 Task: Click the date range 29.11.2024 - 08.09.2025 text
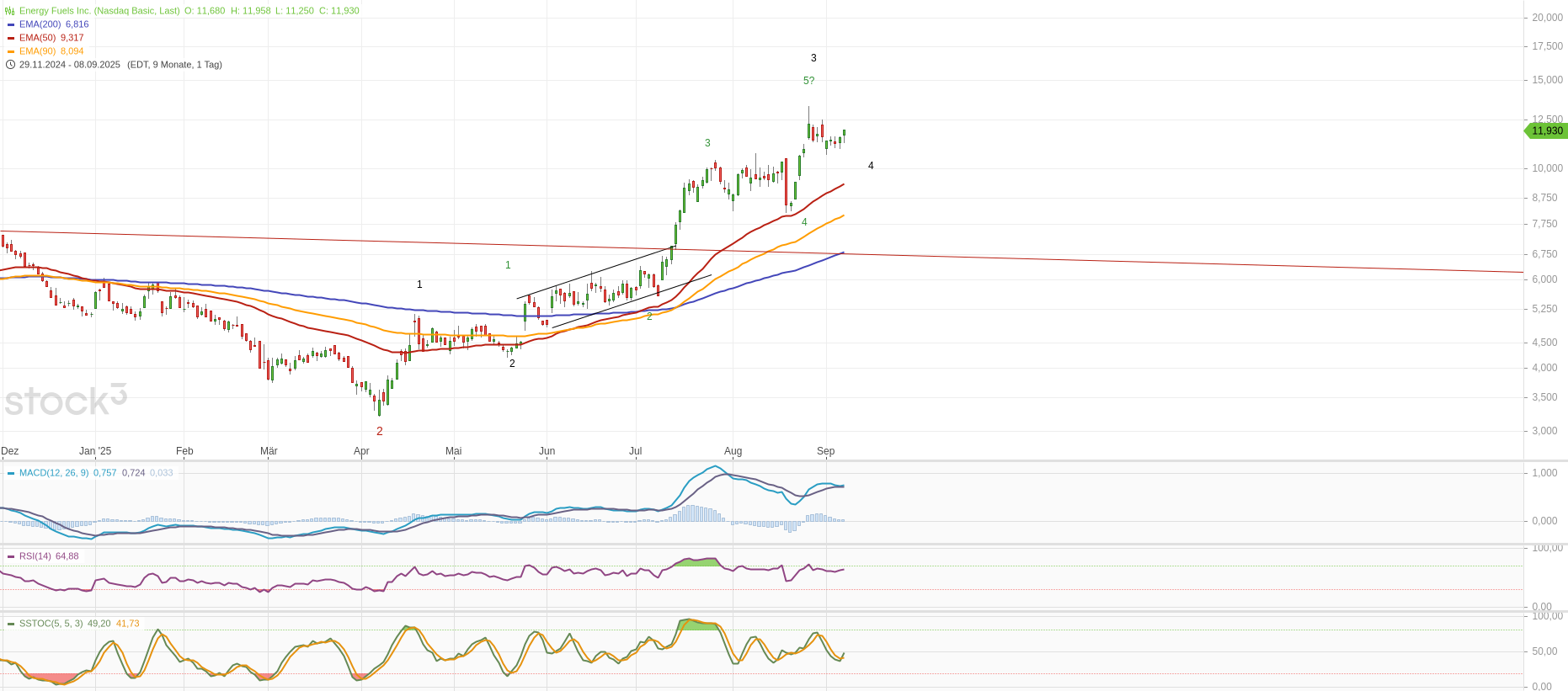pyautogui.click(x=70, y=65)
